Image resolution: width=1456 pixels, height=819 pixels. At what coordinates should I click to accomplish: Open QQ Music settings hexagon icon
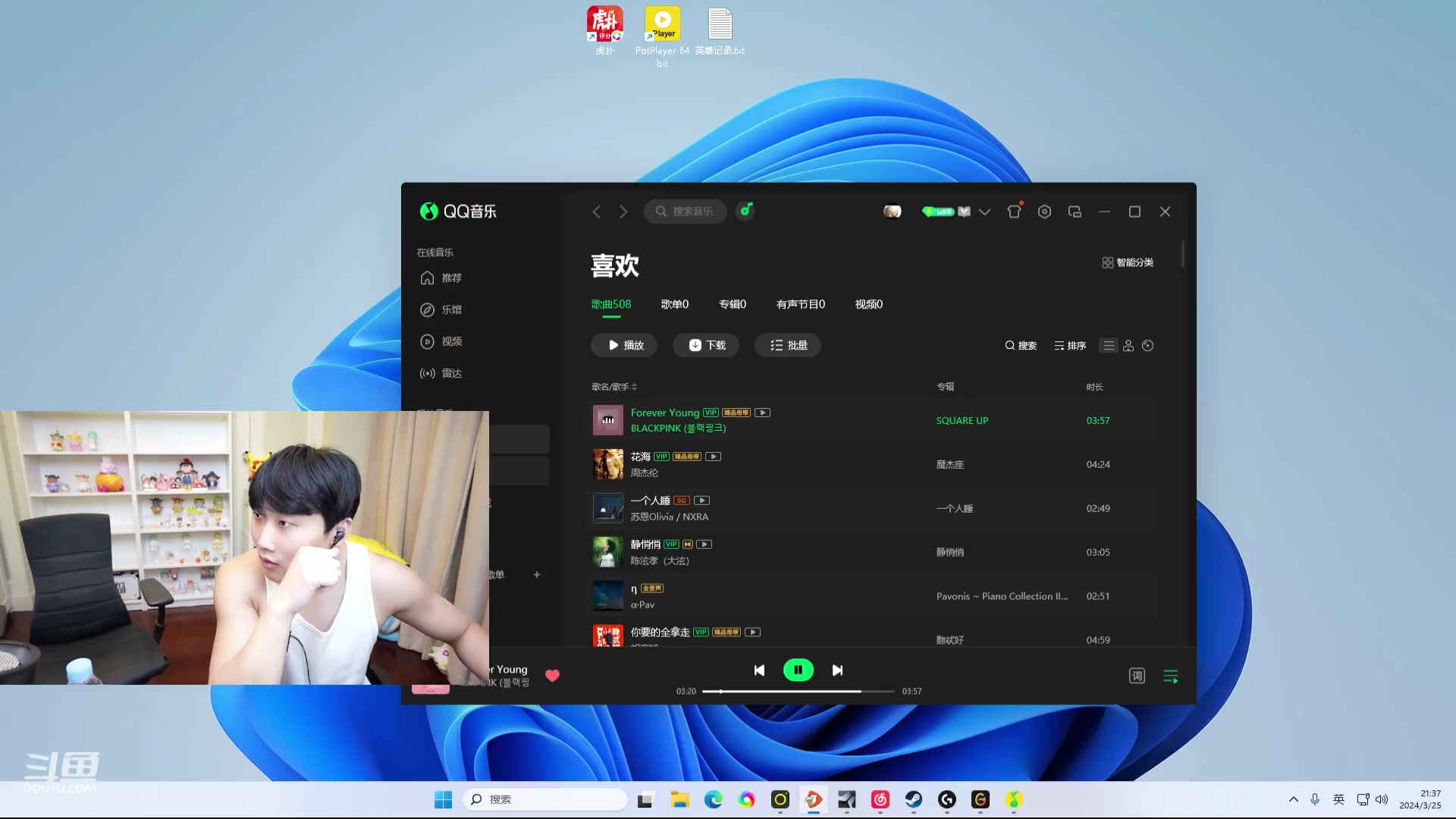coord(1044,212)
